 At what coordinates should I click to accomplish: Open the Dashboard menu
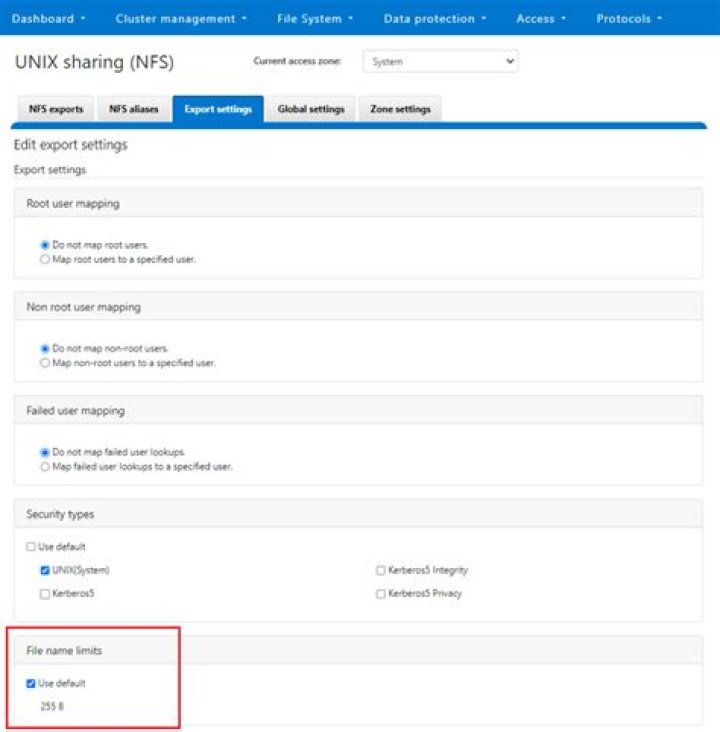(x=48, y=19)
